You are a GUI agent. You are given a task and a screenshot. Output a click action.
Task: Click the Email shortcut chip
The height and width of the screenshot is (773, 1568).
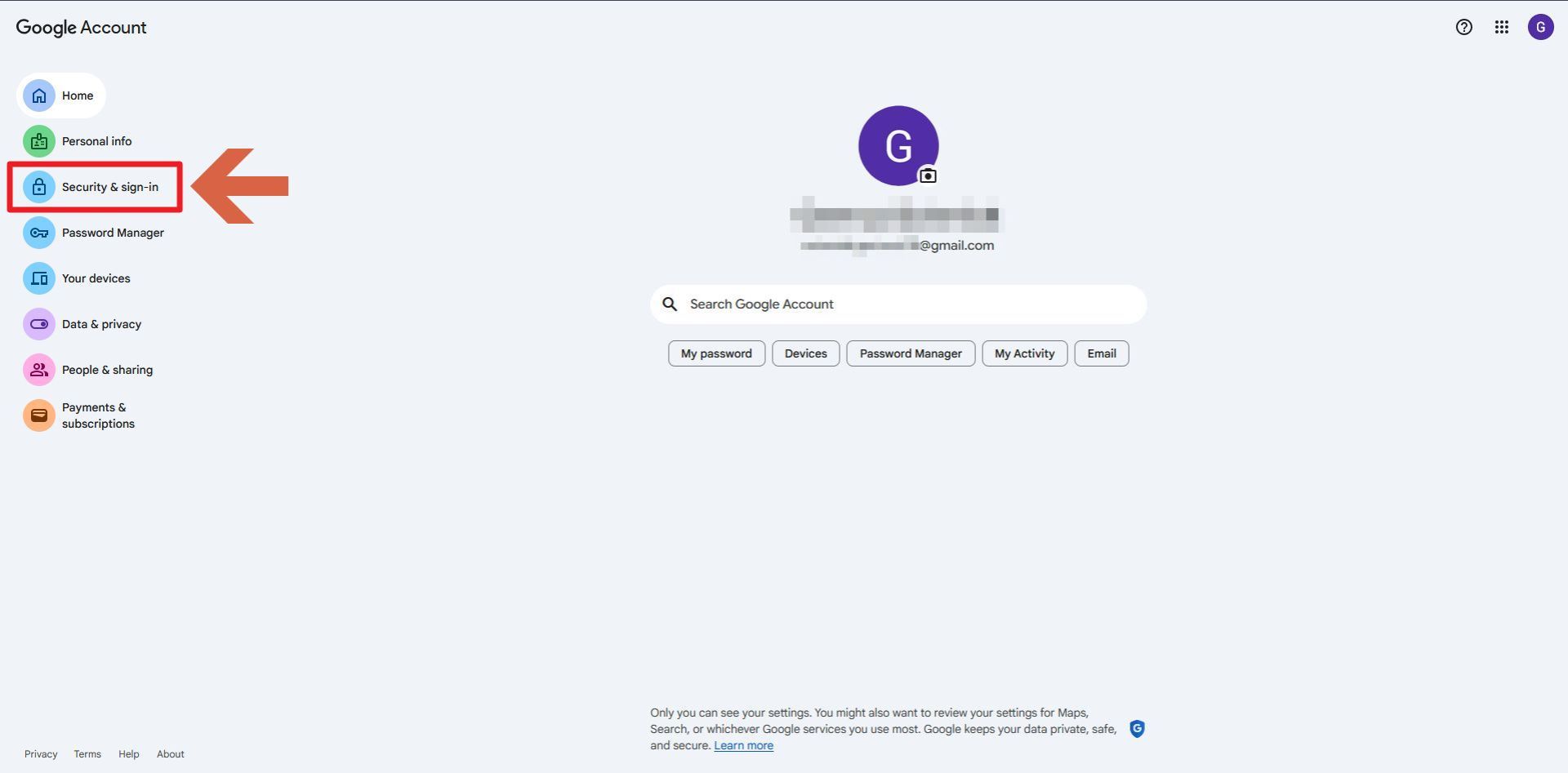pyautogui.click(x=1101, y=353)
